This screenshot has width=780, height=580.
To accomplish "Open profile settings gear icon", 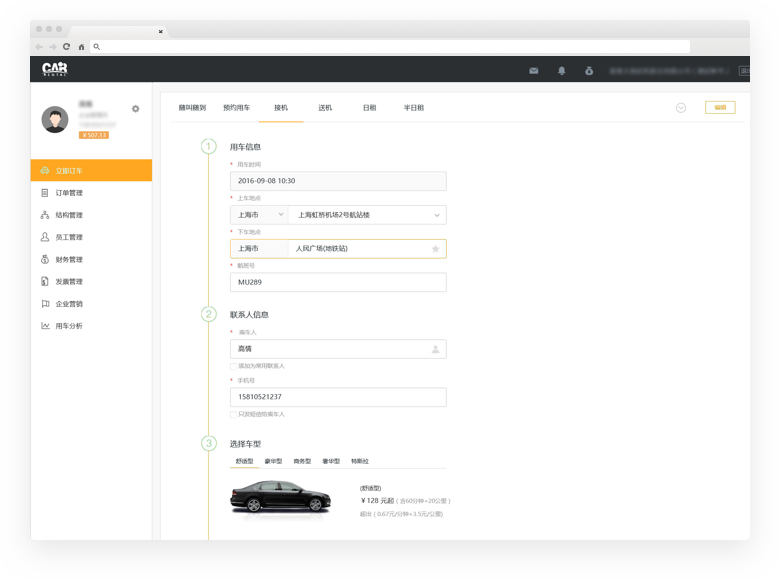I will [135, 108].
